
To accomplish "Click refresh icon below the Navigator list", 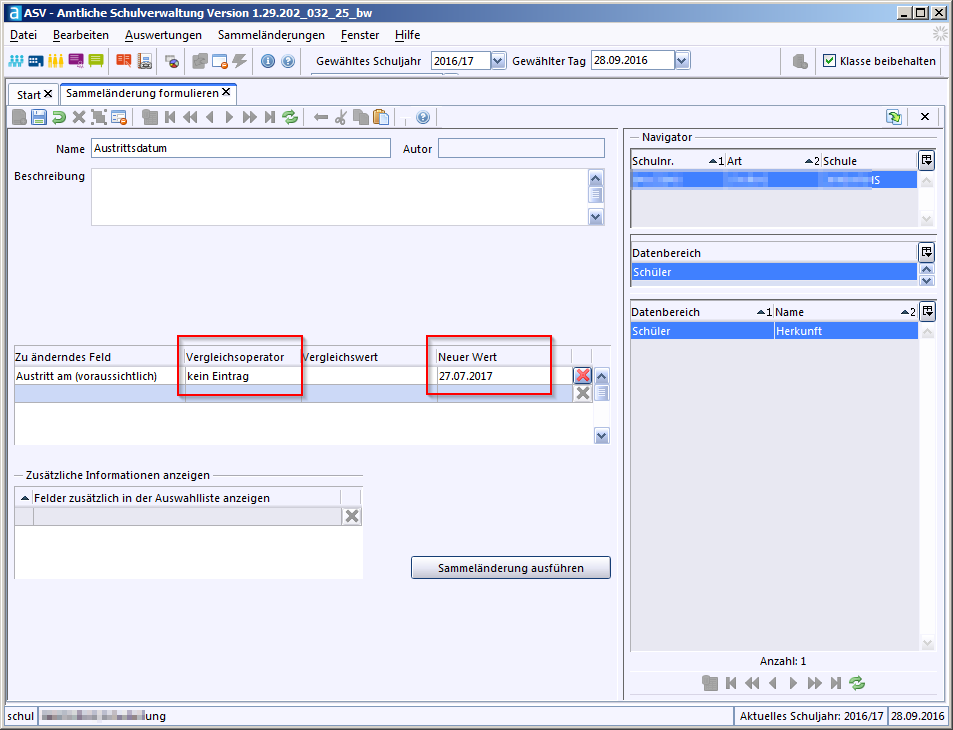I will (x=856, y=683).
